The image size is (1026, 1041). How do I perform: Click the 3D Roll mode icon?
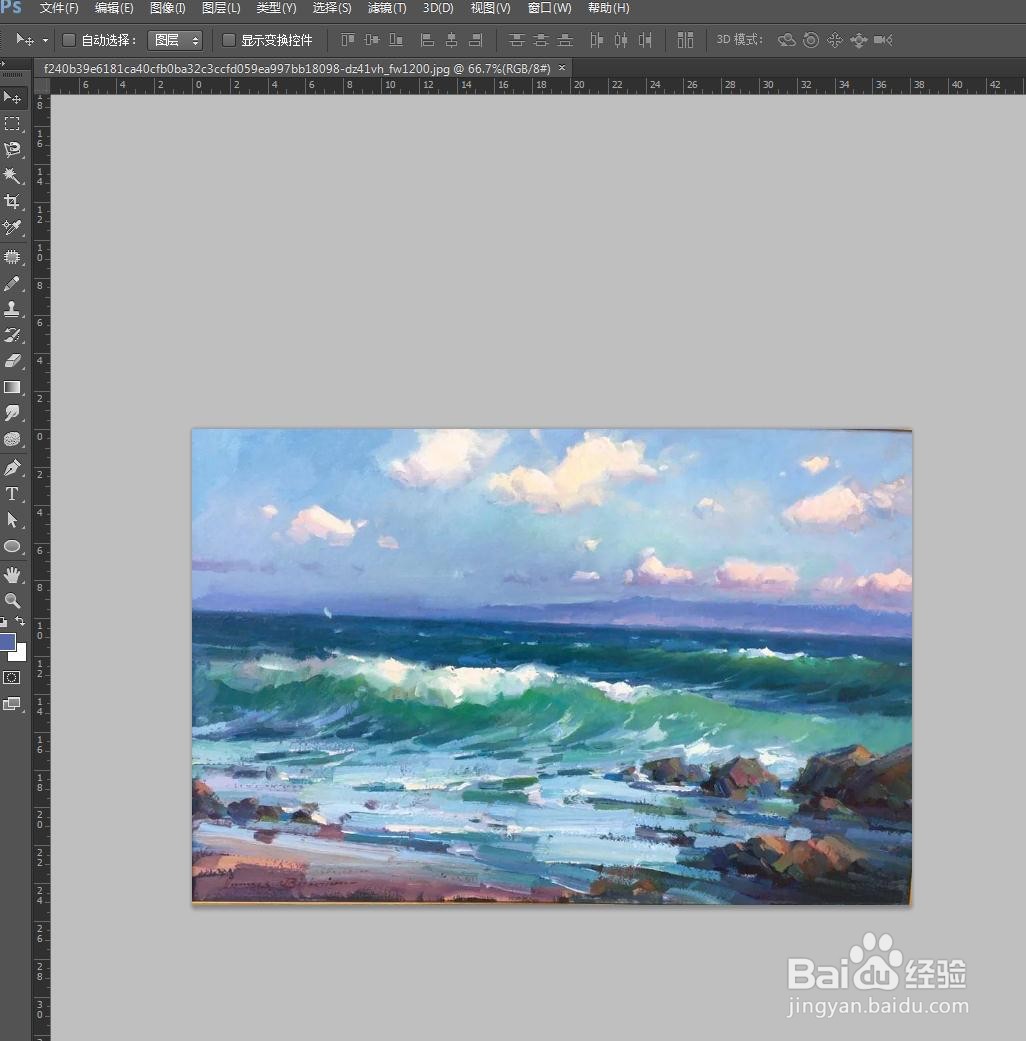811,40
